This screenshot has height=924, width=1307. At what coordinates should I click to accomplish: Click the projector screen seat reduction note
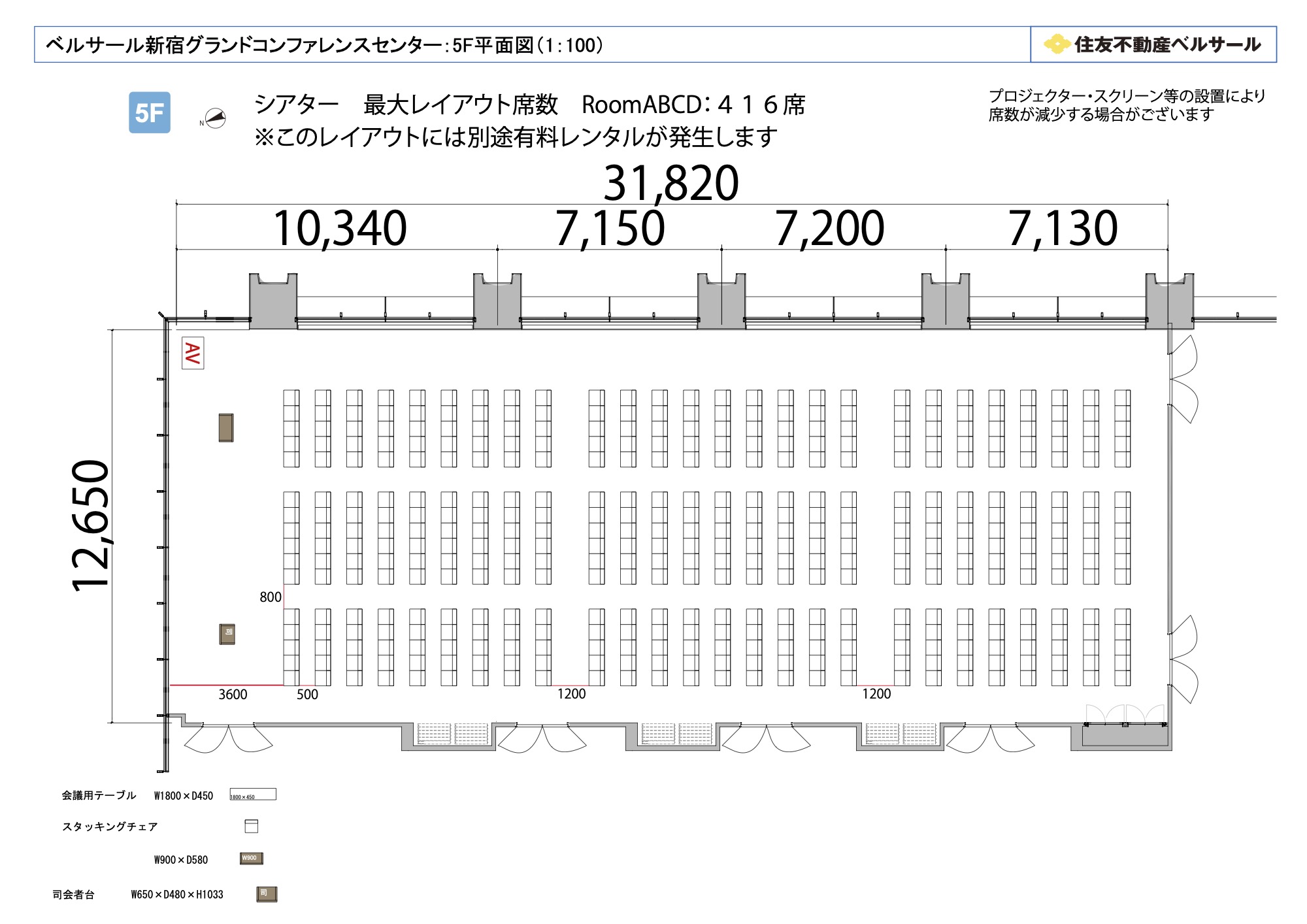click(x=1127, y=105)
